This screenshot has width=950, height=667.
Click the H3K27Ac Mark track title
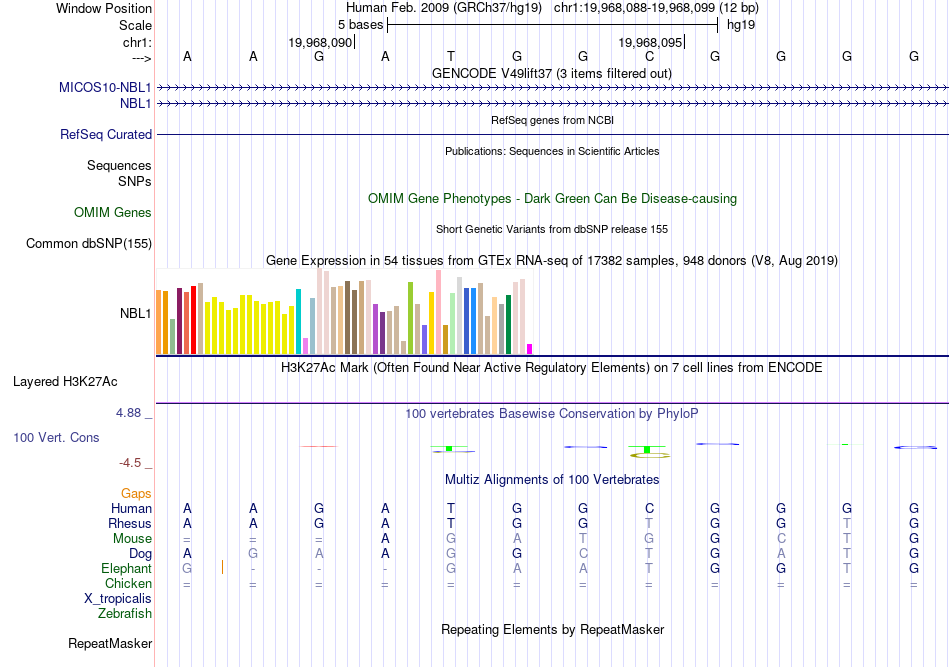point(552,368)
